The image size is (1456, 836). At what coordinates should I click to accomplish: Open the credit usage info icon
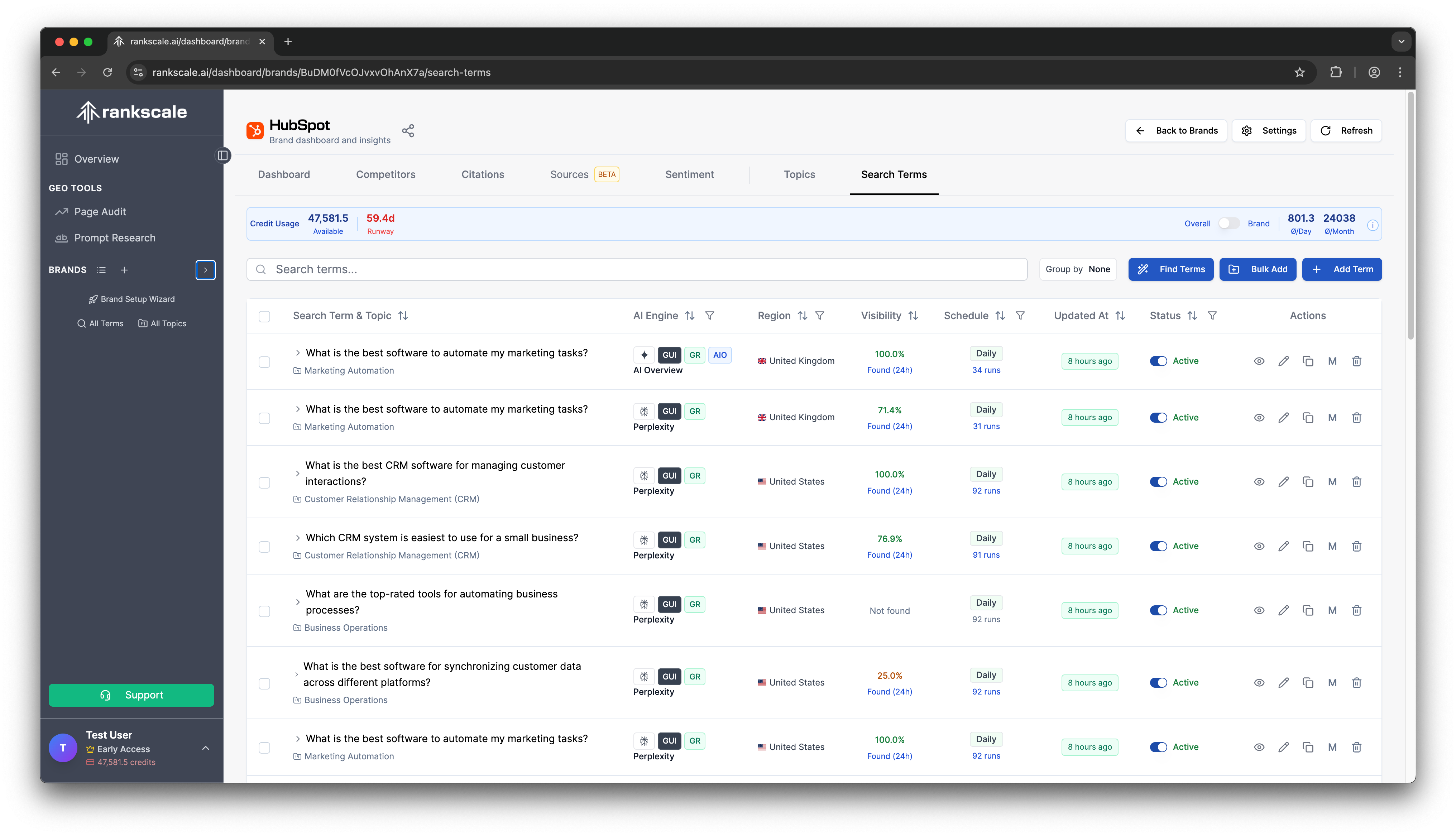[1373, 225]
